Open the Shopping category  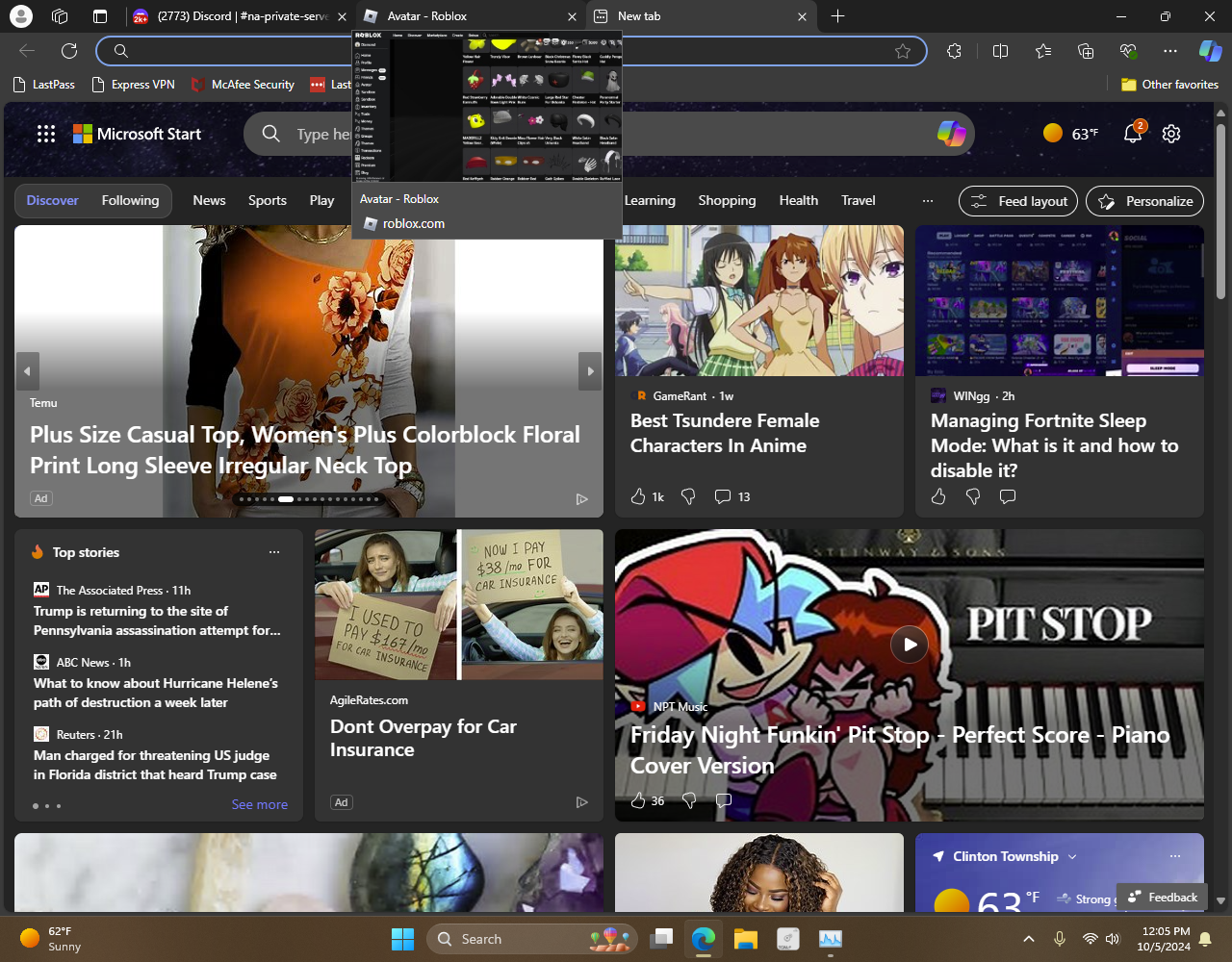(727, 200)
